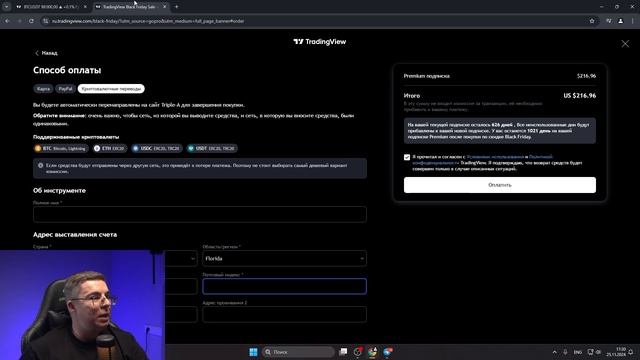This screenshot has height=360, width=640.
Task: Switch to the BTCUSDT chart browser tab
Action: click(x=51, y=7)
